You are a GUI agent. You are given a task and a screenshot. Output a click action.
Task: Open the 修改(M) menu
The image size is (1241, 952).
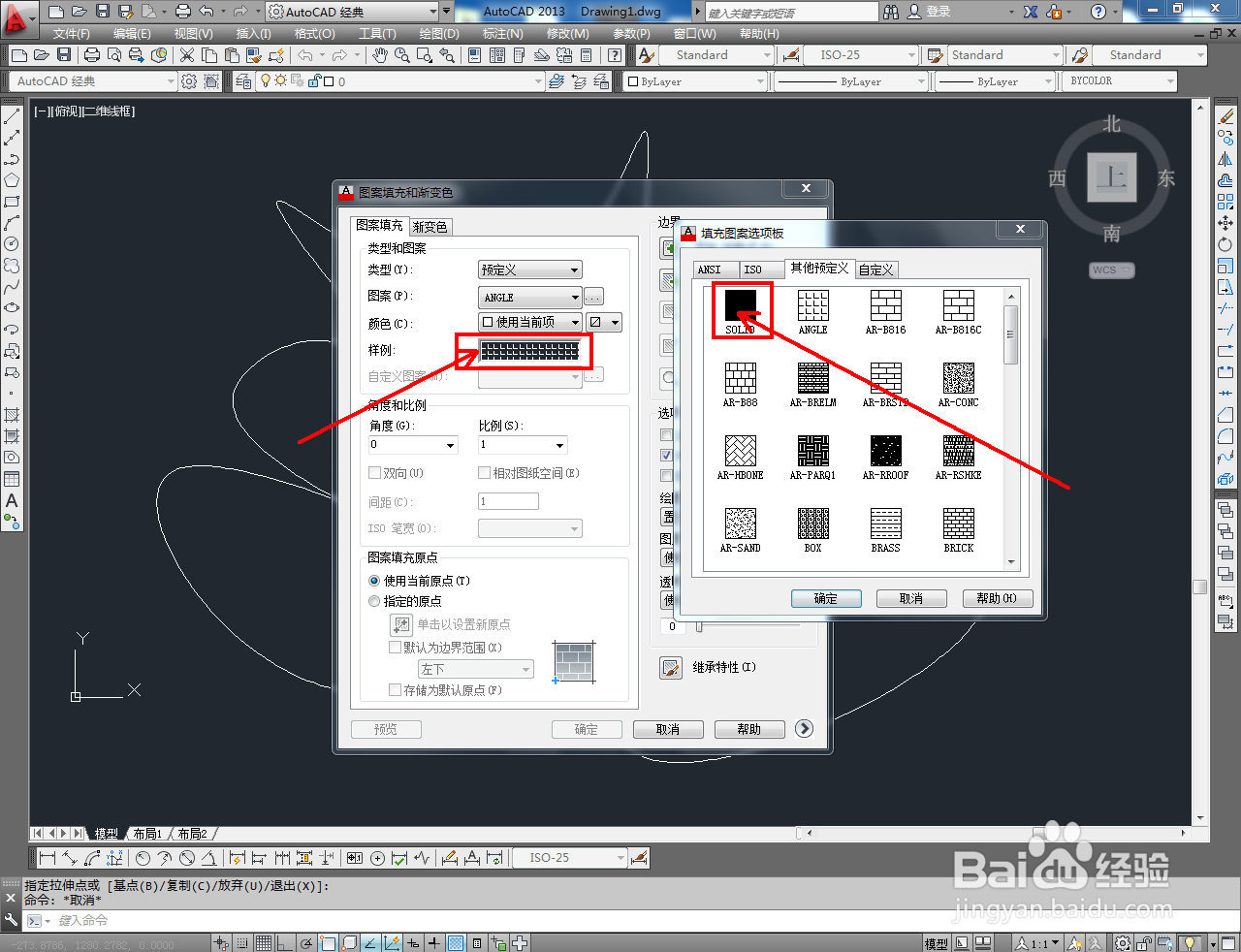(567, 33)
